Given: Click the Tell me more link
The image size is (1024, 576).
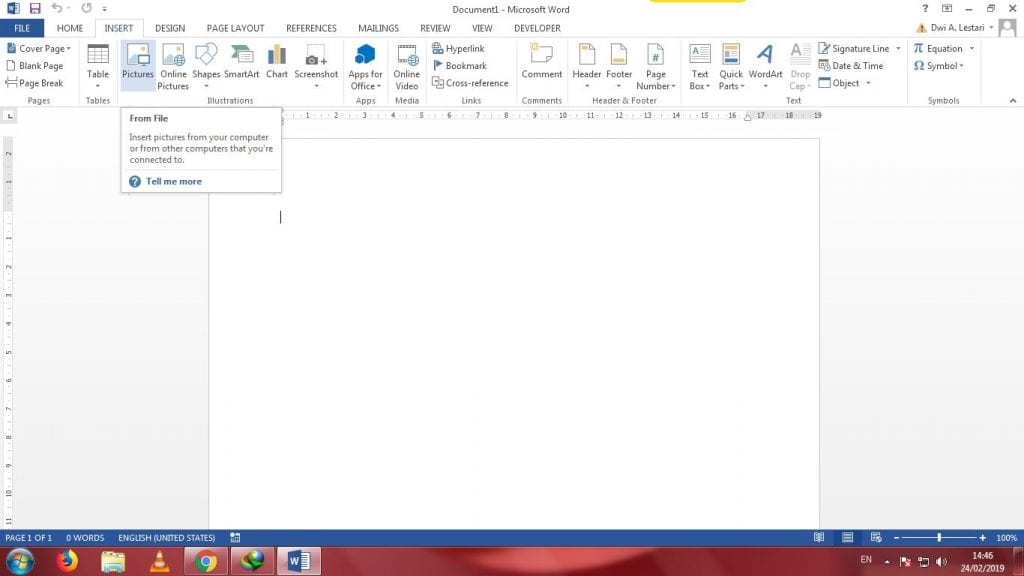Looking at the screenshot, I should (173, 181).
